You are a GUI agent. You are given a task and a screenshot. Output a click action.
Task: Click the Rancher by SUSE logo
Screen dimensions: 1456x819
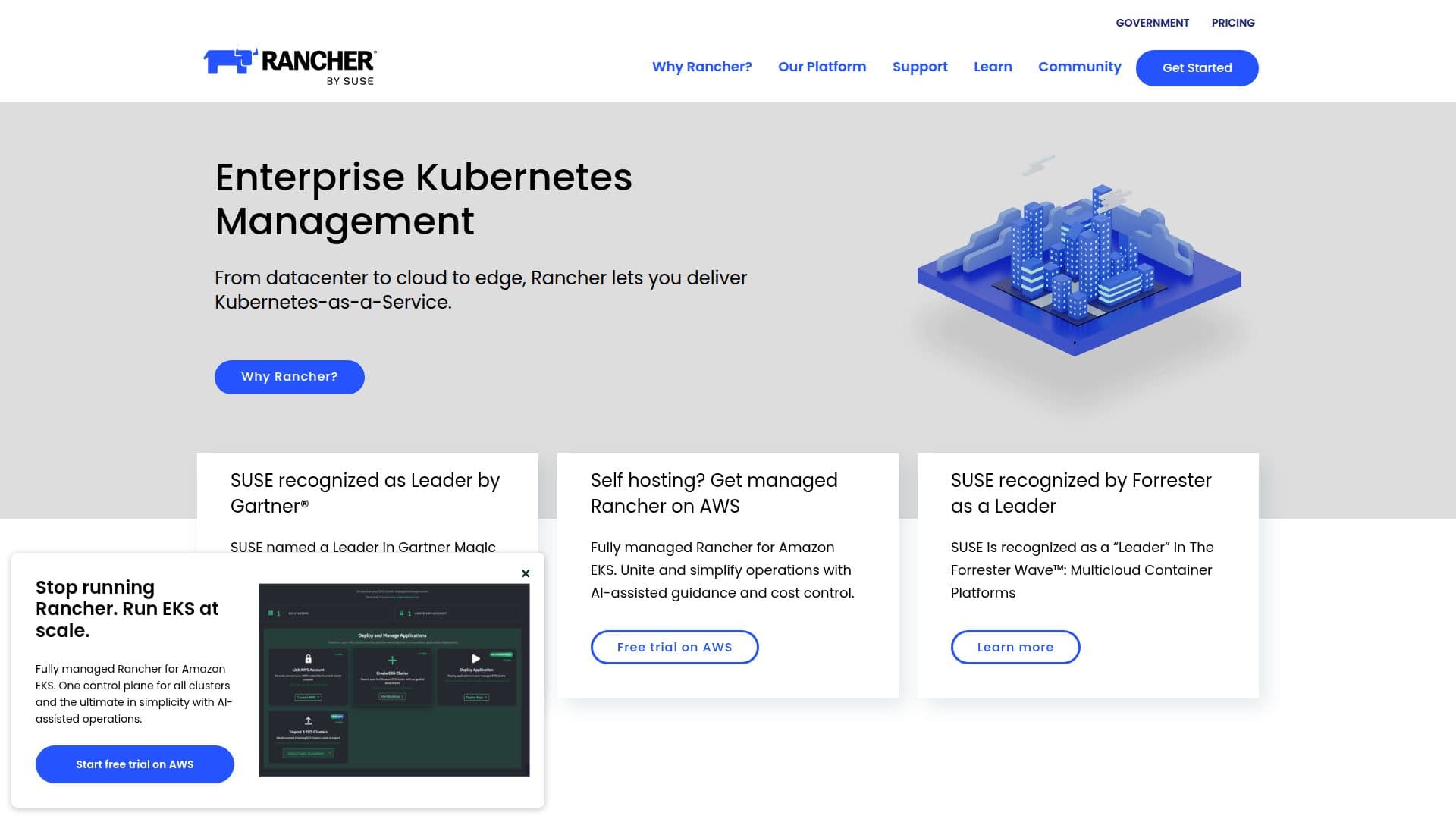click(290, 67)
